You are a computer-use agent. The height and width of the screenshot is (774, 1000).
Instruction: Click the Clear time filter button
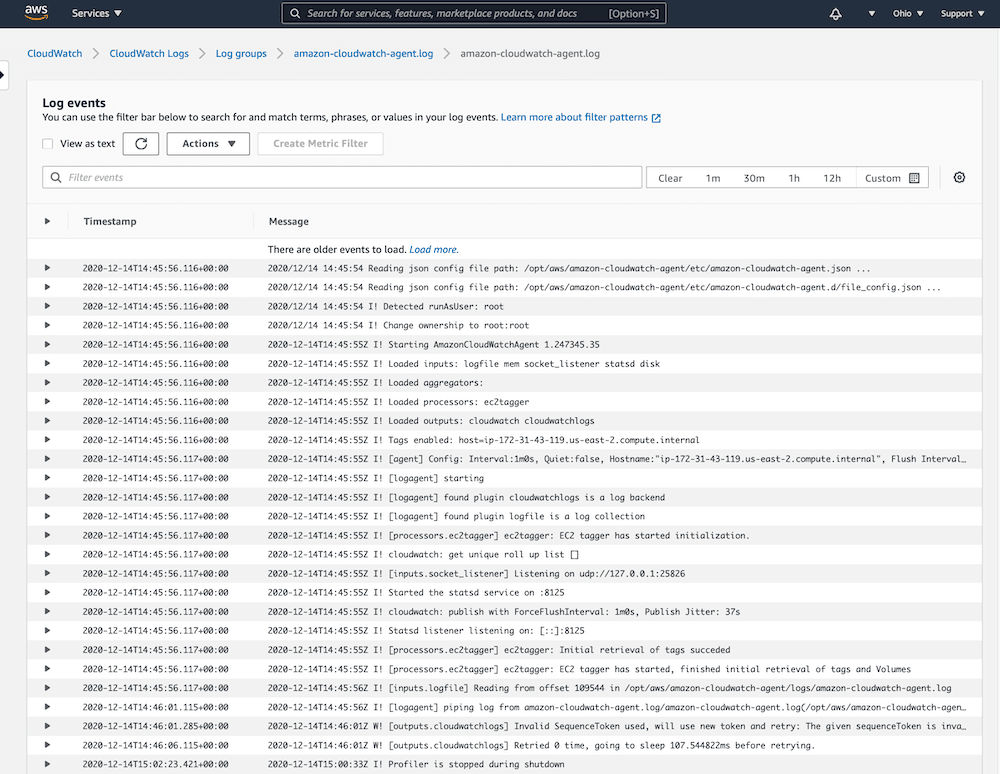pyautogui.click(x=670, y=178)
